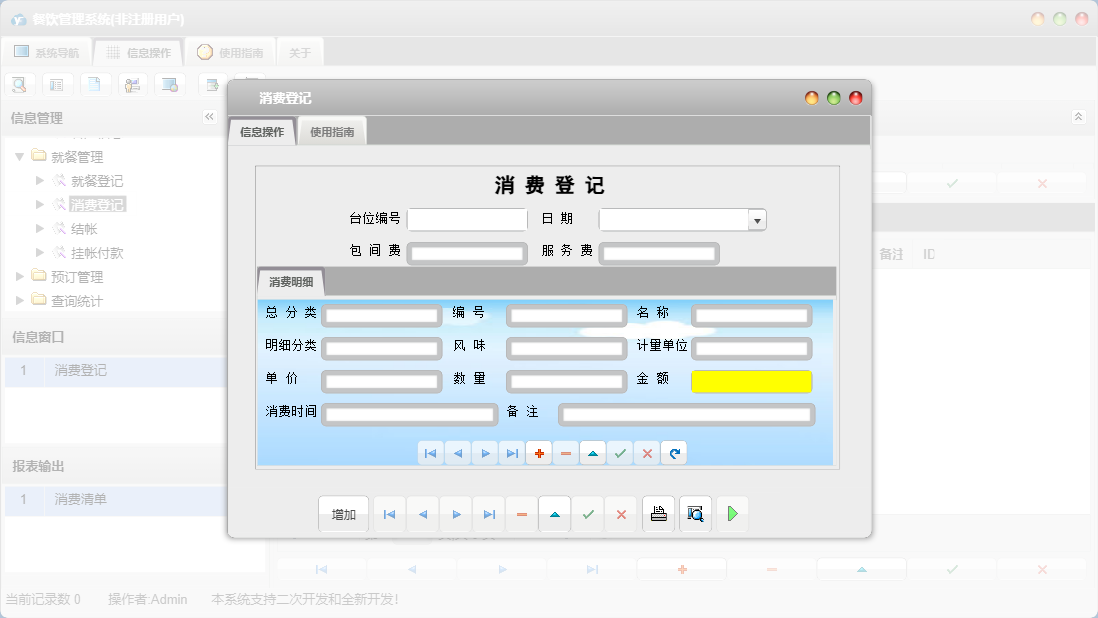Screen dimensions: 1098x618
Task: Click the report list toolbar icon
Action: 57,84
